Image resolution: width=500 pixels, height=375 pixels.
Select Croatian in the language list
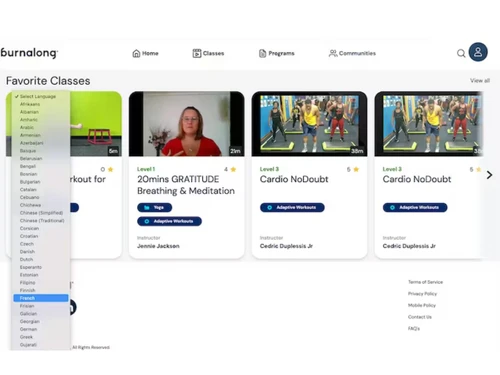(x=41, y=236)
